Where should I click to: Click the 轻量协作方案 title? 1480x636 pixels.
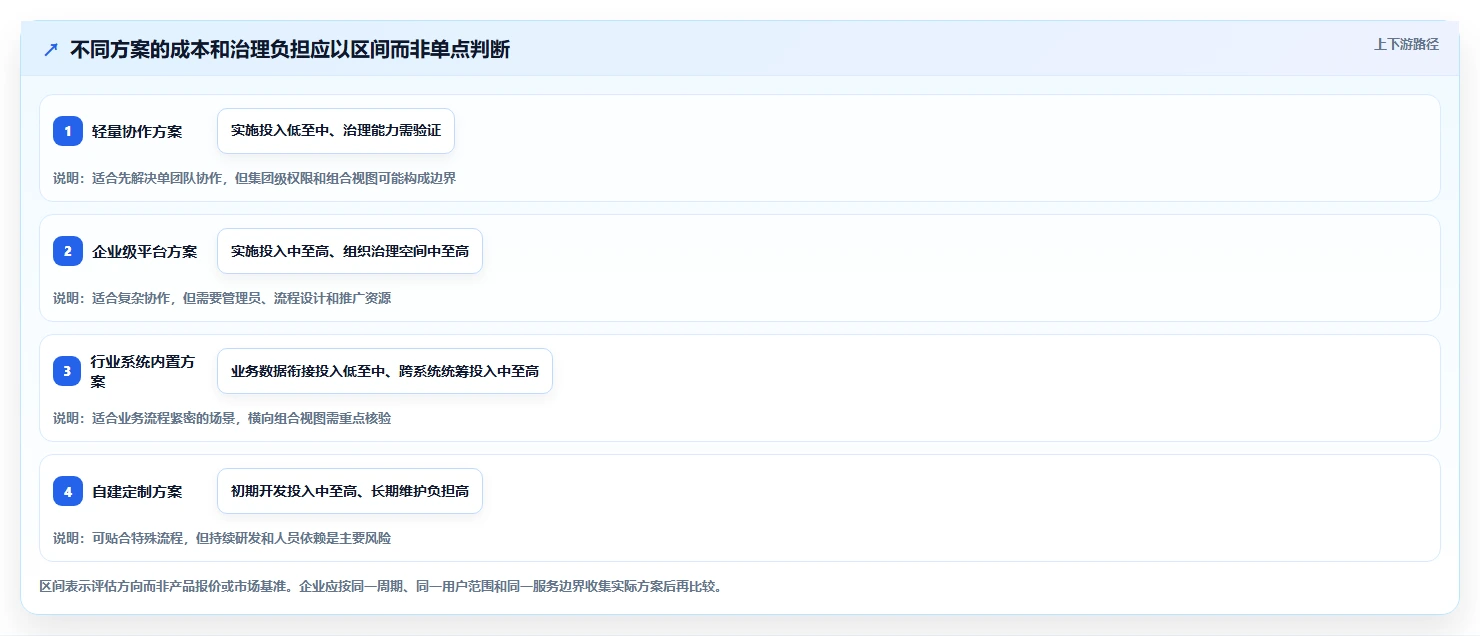pyautogui.click(x=137, y=131)
